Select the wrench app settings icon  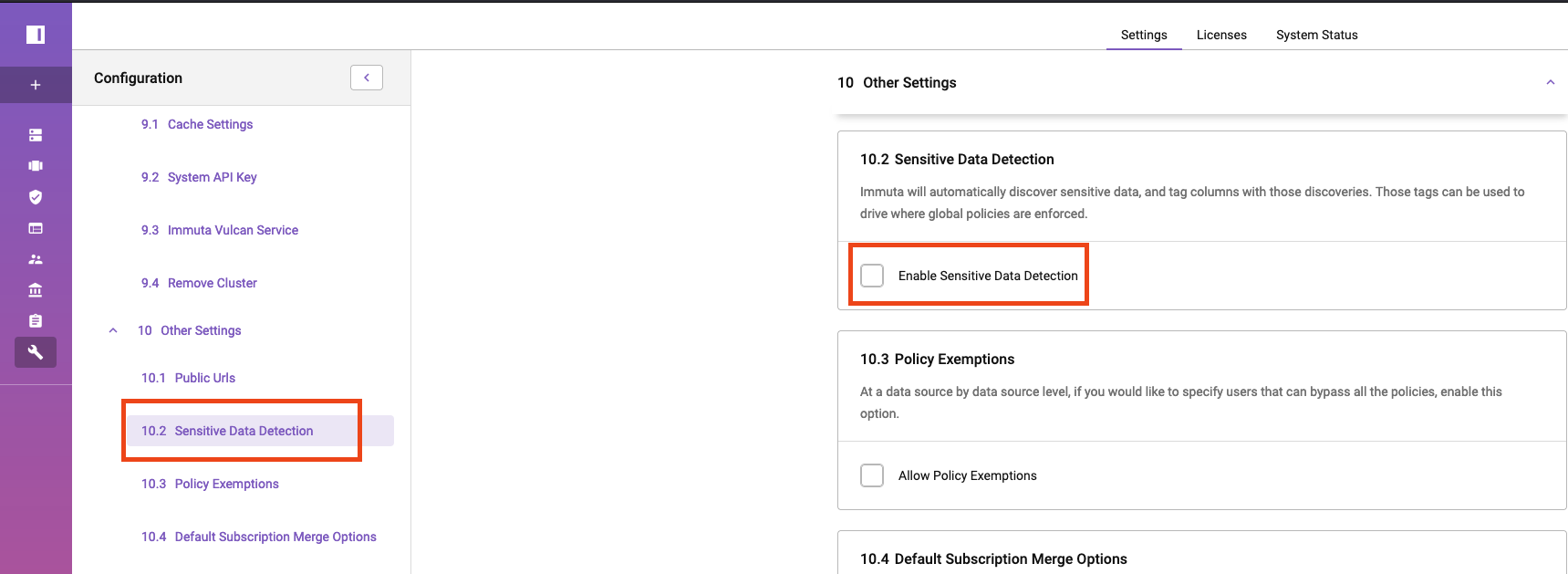coord(36,352)
